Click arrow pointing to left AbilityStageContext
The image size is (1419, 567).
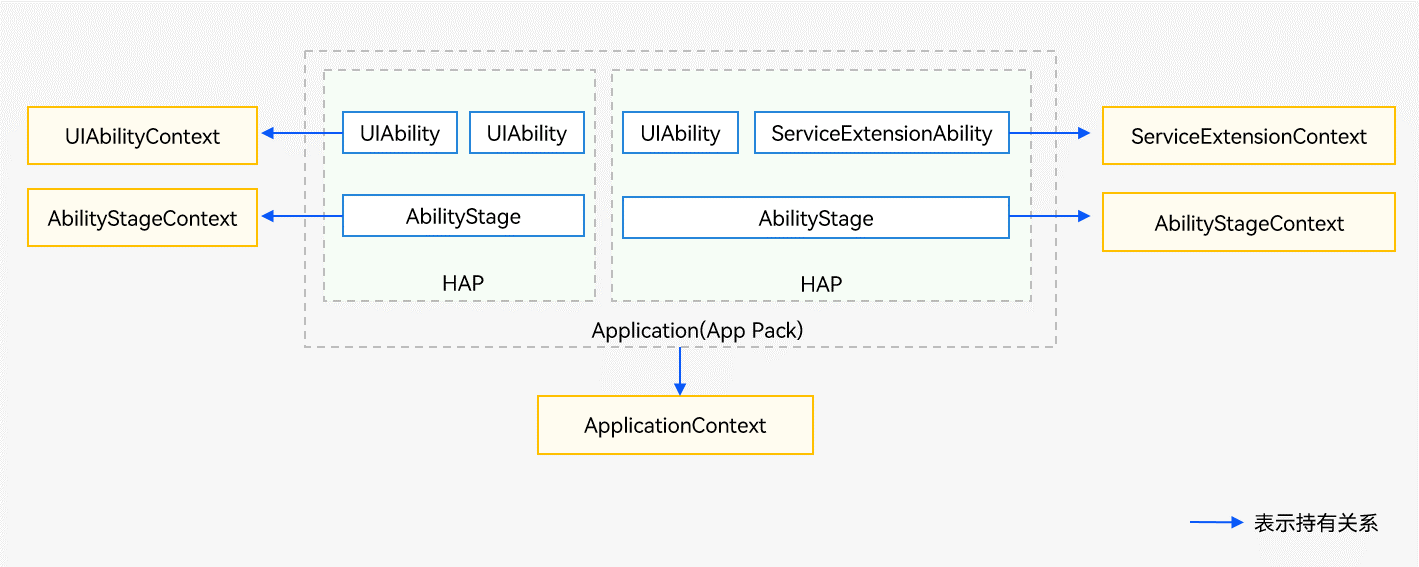(300, 215)
